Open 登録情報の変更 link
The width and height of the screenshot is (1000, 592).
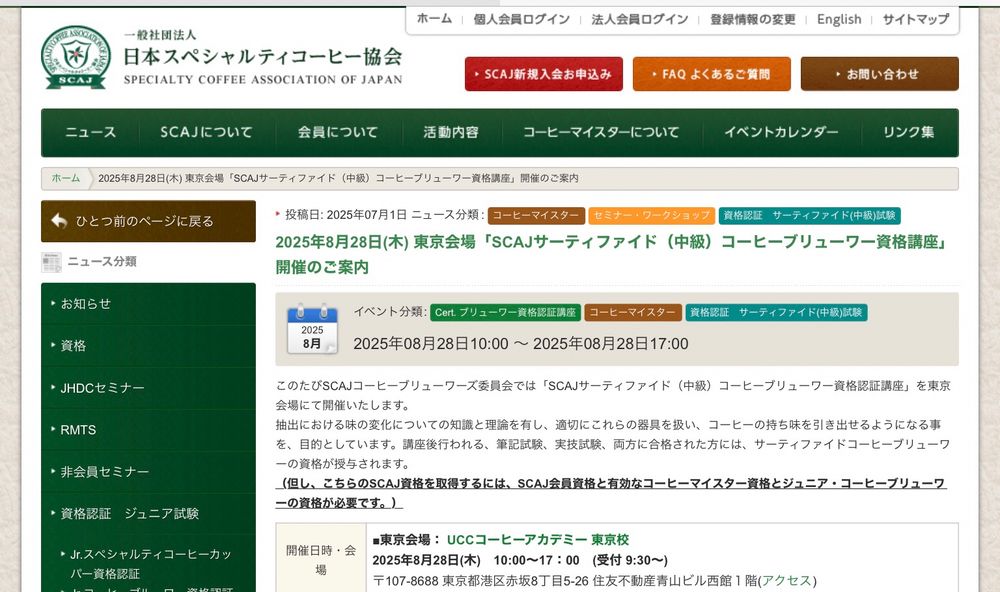(x=753, y=19)
